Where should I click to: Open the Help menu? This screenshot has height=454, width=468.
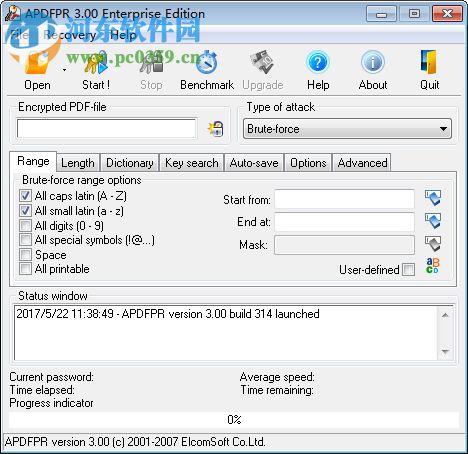tap(123, 34)
